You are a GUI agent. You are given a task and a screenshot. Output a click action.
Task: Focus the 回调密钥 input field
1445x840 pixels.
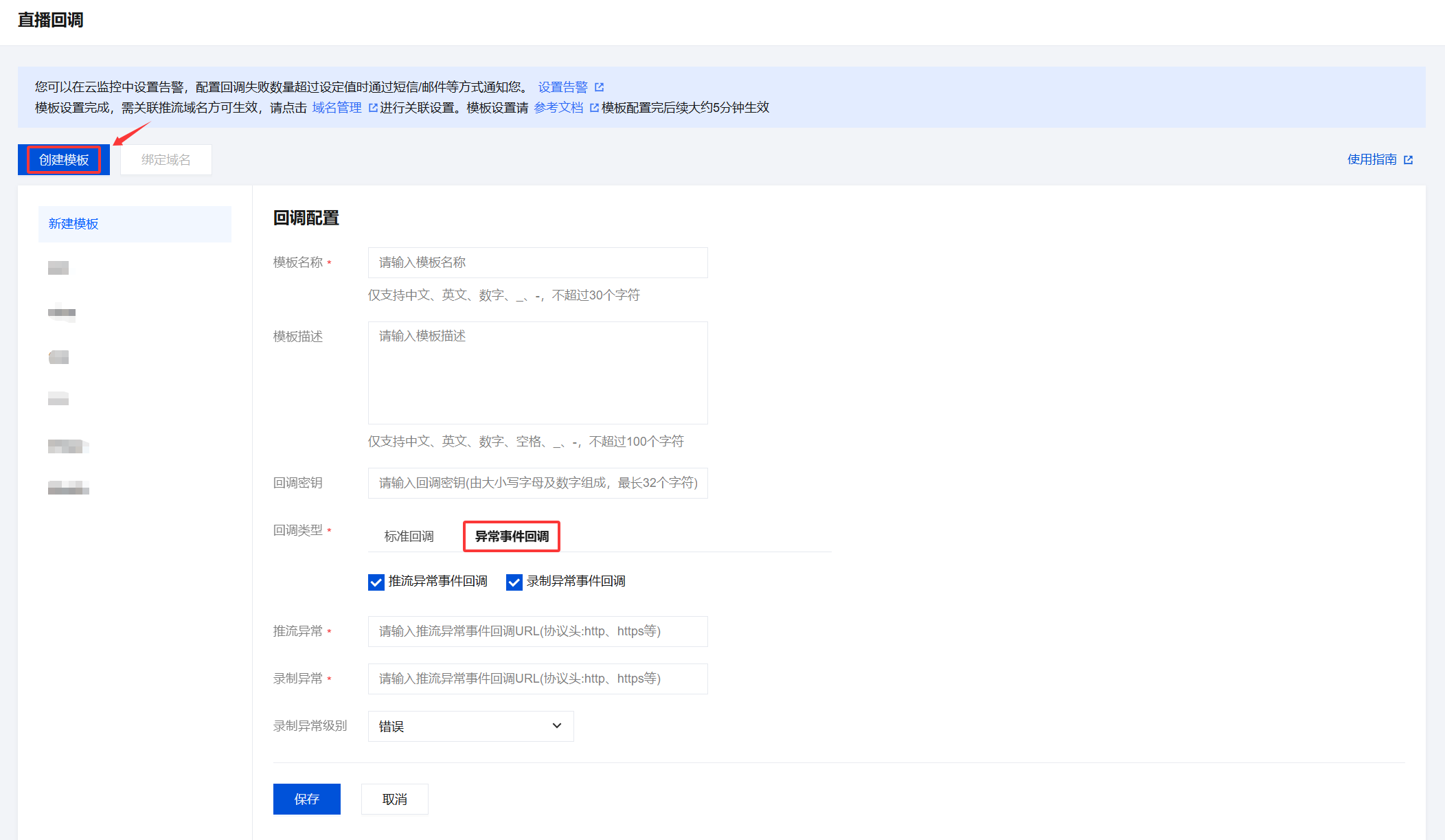pos(538,483)
